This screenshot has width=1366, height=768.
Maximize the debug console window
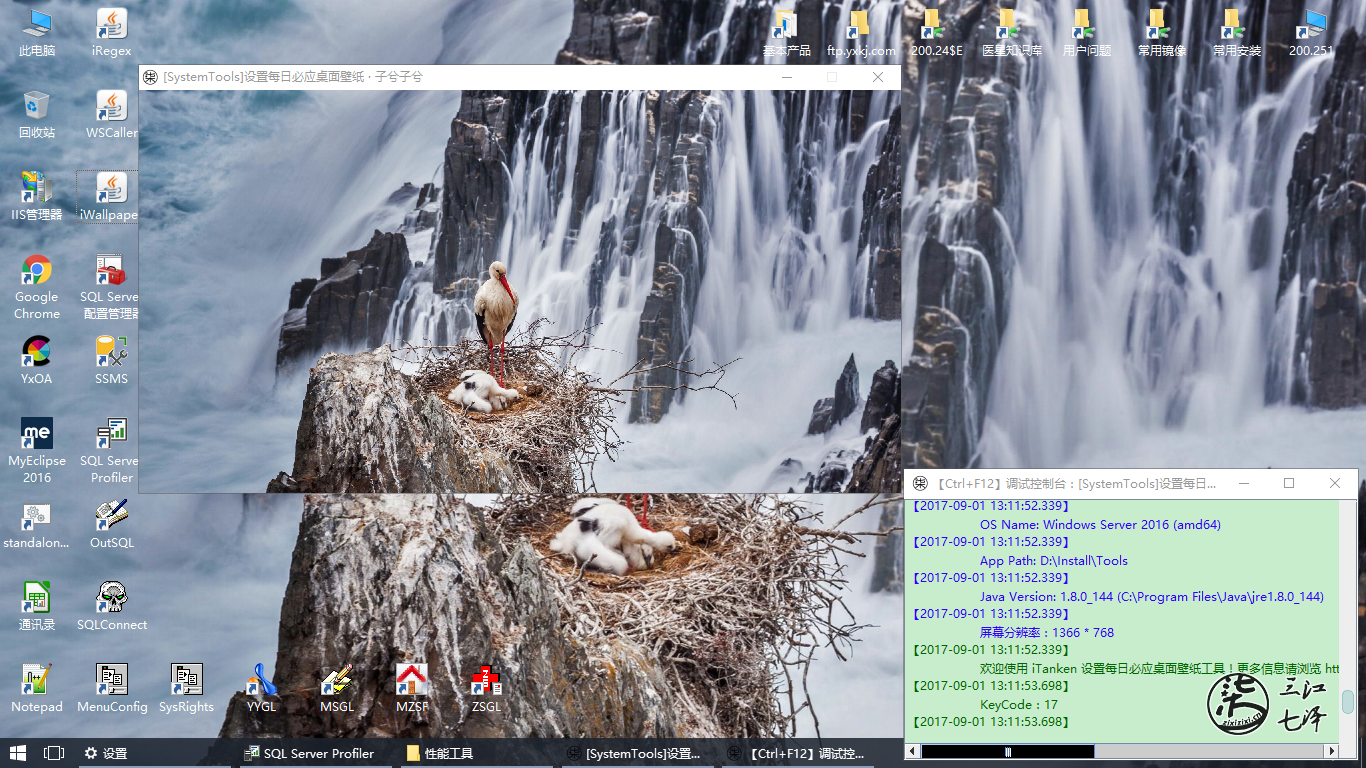(1289, 483)
